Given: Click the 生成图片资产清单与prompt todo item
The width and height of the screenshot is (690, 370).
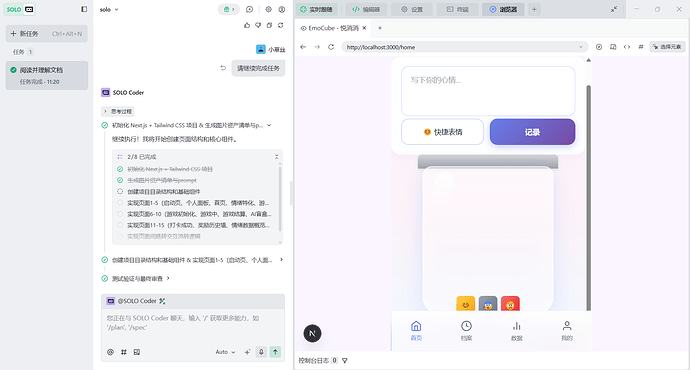Looking at the screenshot, I should (161, 180).
